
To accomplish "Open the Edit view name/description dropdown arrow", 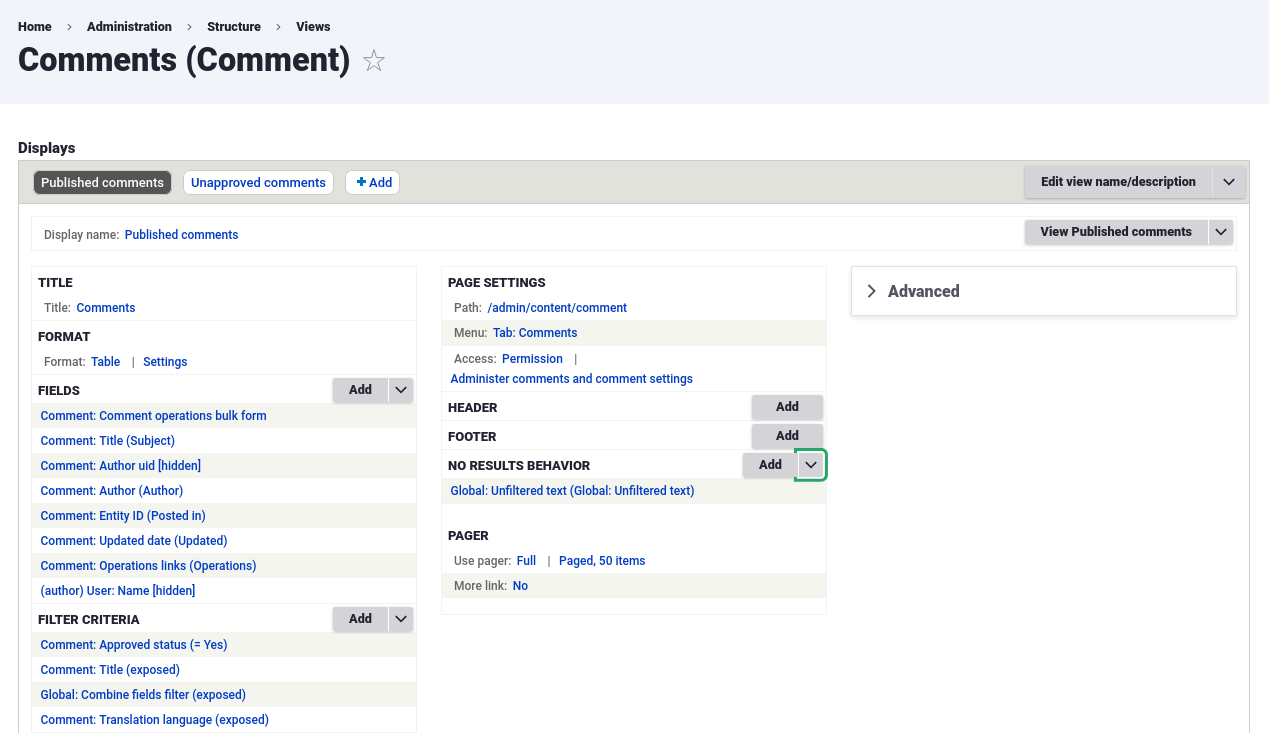I will tap(1229, 182).
